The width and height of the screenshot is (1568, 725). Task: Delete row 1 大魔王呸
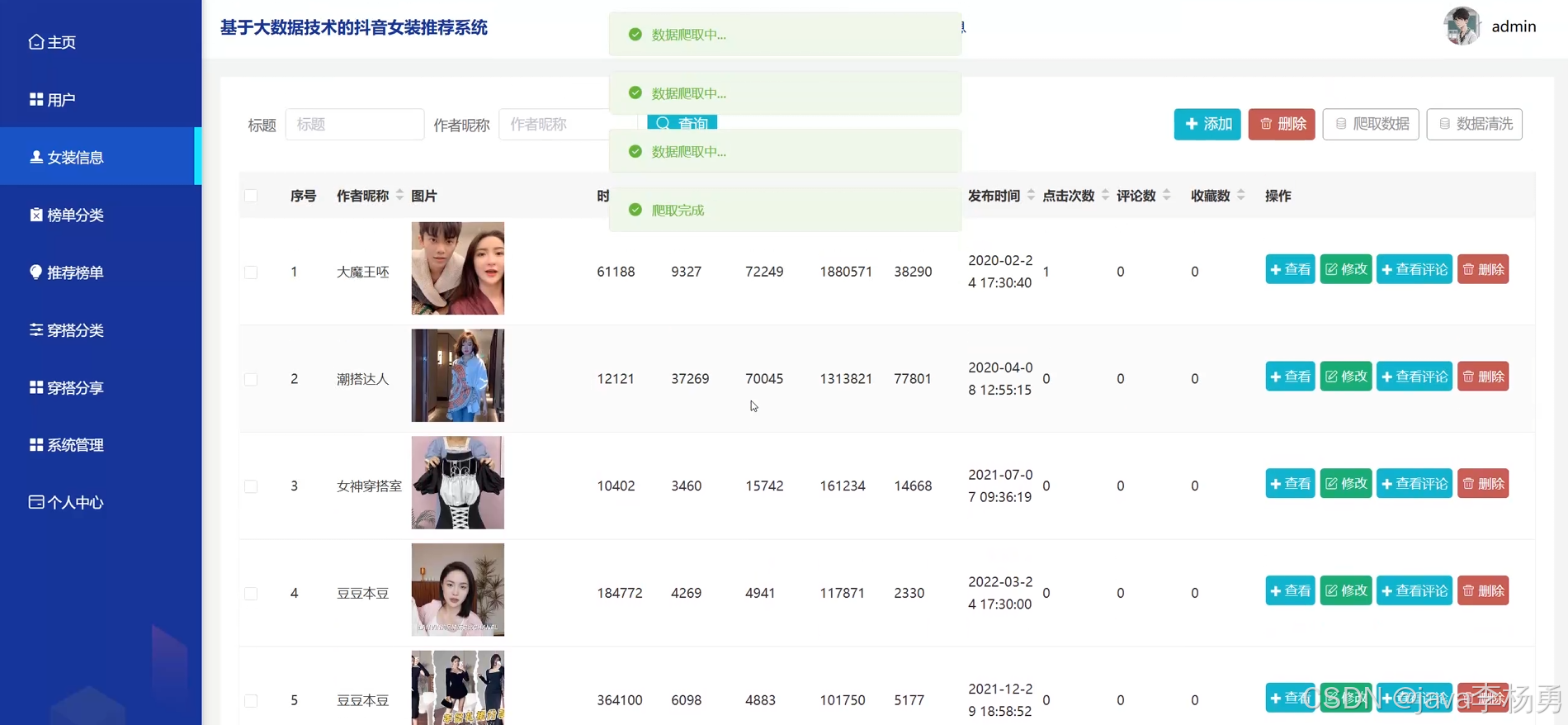point(1483,269)
